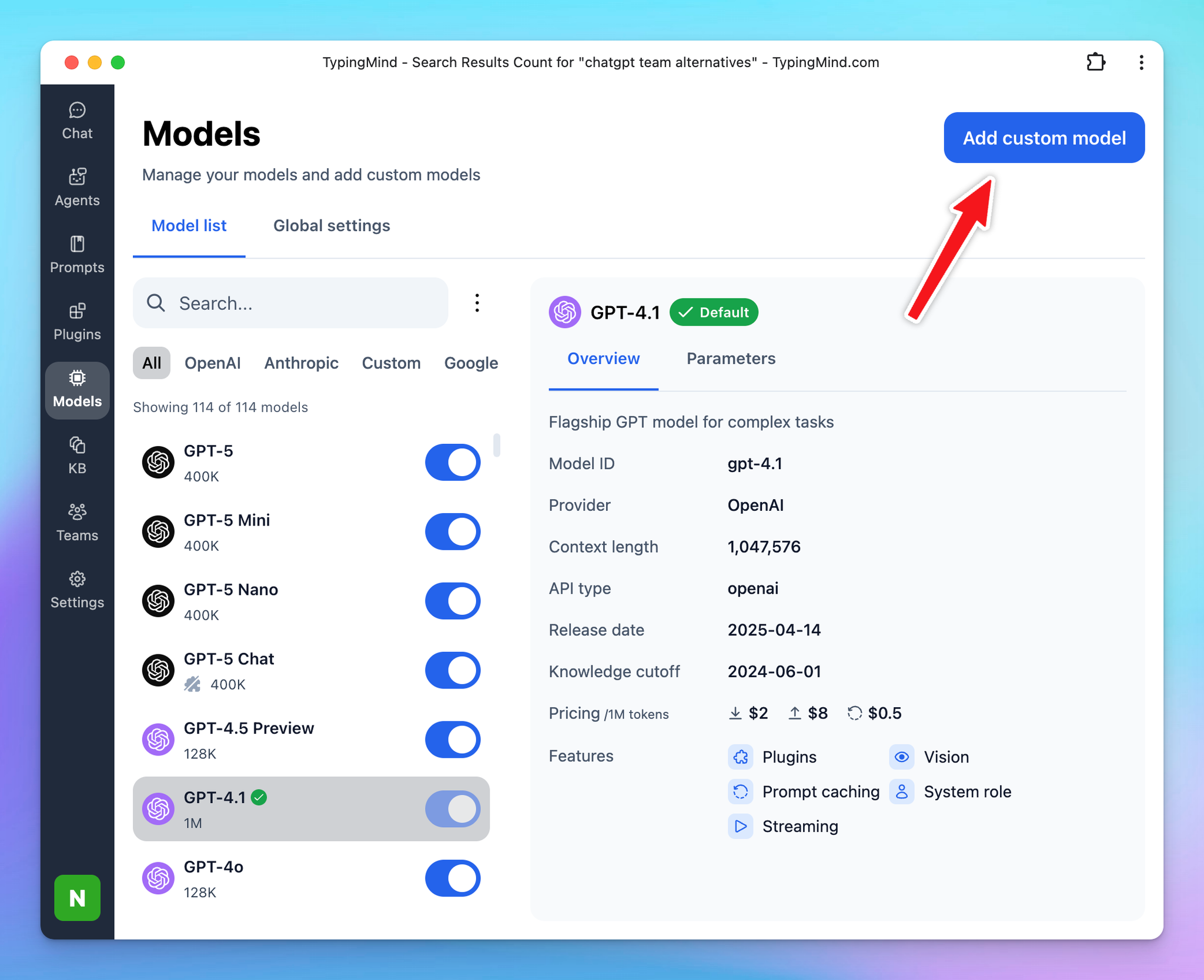The height and width of the screenshot is (980, 1204).
Task: Turn off the GPT-5 Nano toggle
Action: pos(453,601)
